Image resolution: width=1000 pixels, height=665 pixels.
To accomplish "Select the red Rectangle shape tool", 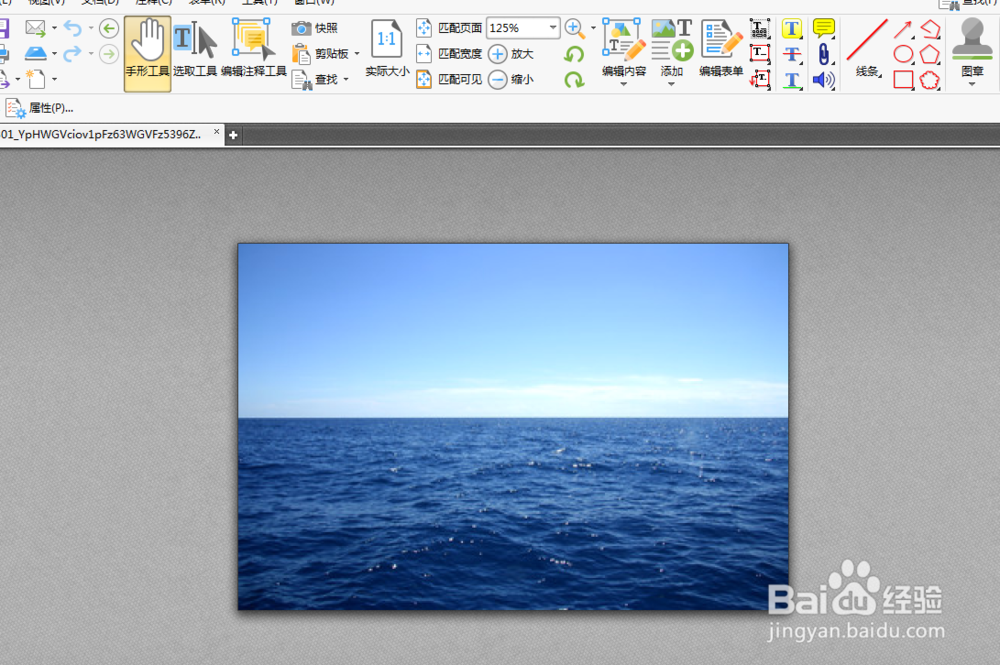I will point(903,80).
